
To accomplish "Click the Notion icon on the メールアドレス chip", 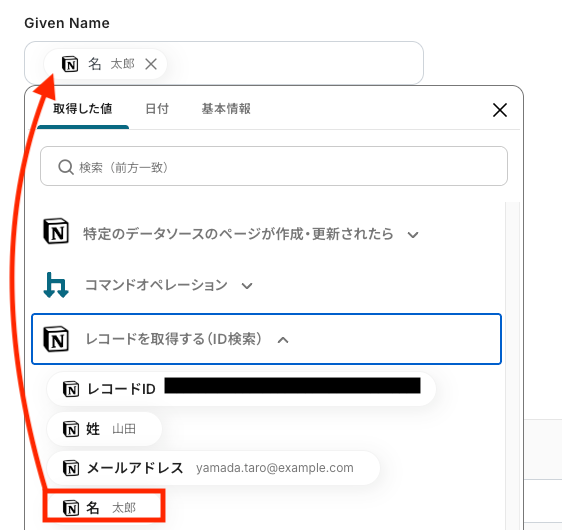I will click(71, 468).
